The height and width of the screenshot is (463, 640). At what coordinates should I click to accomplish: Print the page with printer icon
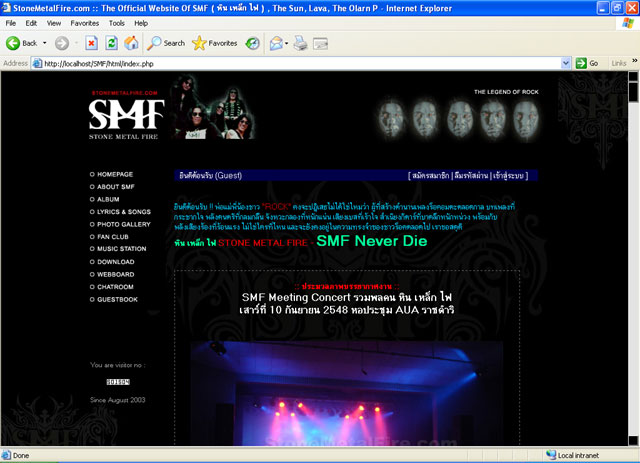coord(300,43)
